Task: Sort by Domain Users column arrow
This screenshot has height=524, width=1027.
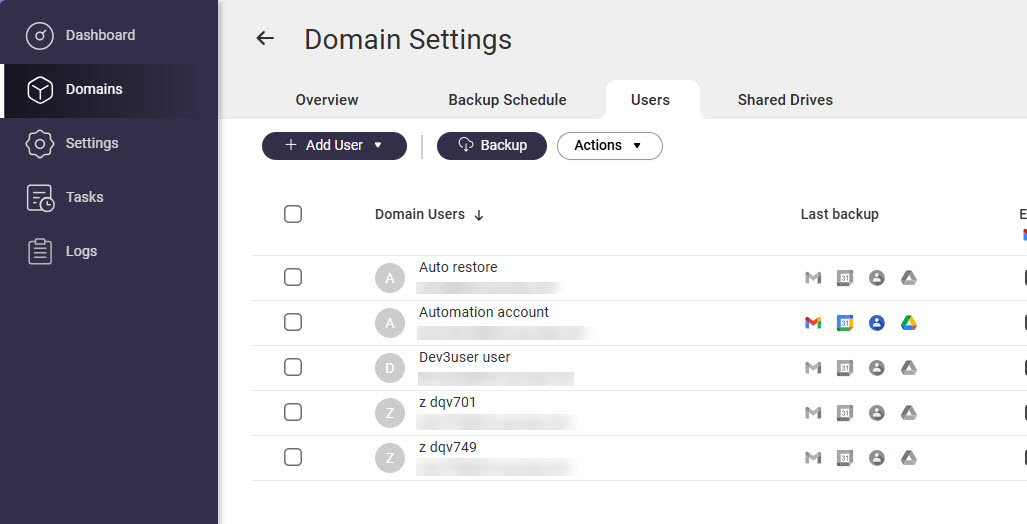Action: click(x=479, y=215)
